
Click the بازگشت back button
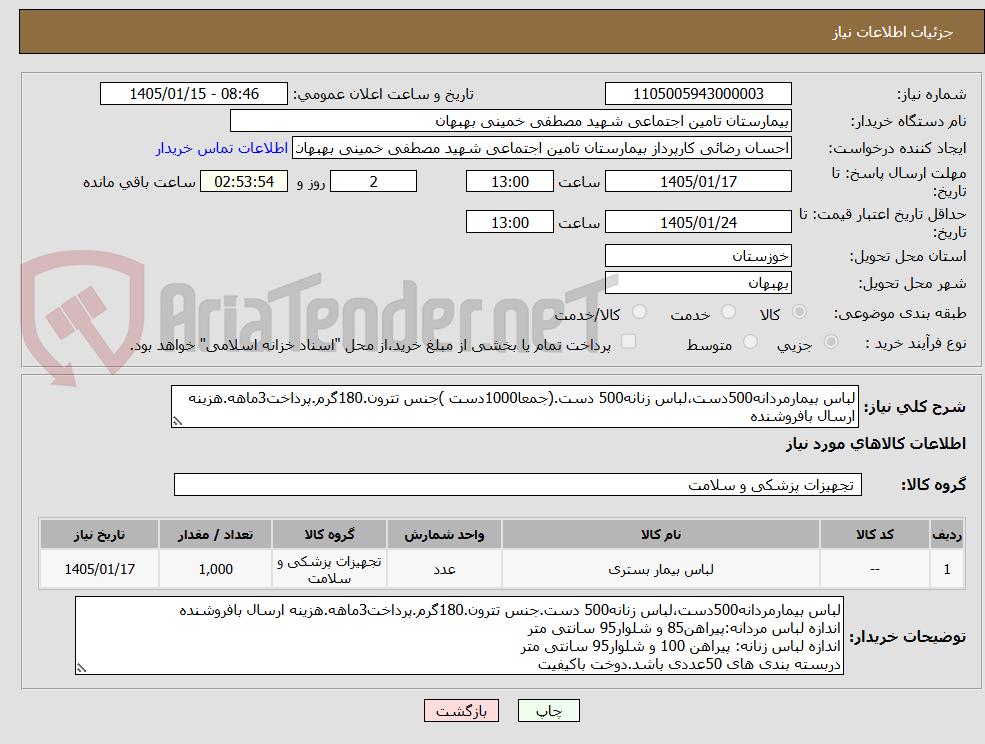(461, 711)
